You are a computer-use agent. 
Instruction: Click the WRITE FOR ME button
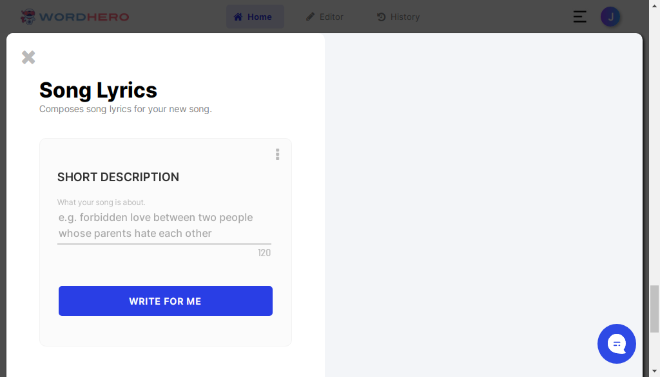tap(165, 301)
